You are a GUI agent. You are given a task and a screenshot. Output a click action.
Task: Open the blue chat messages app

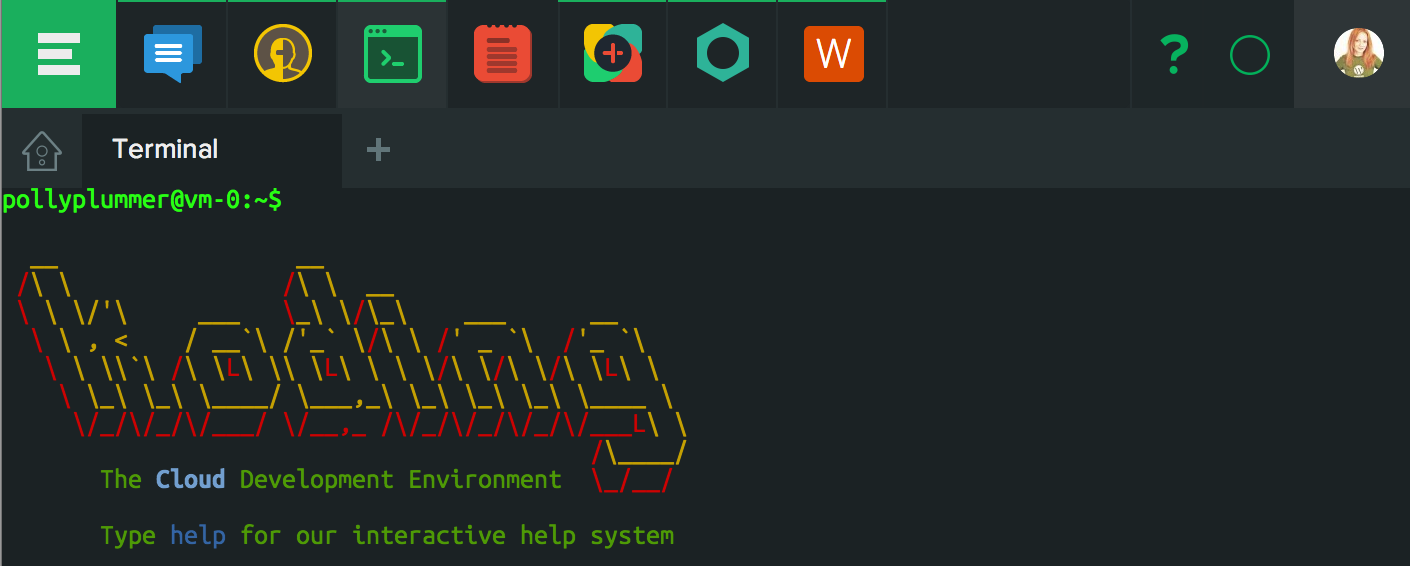coord(172,54)
